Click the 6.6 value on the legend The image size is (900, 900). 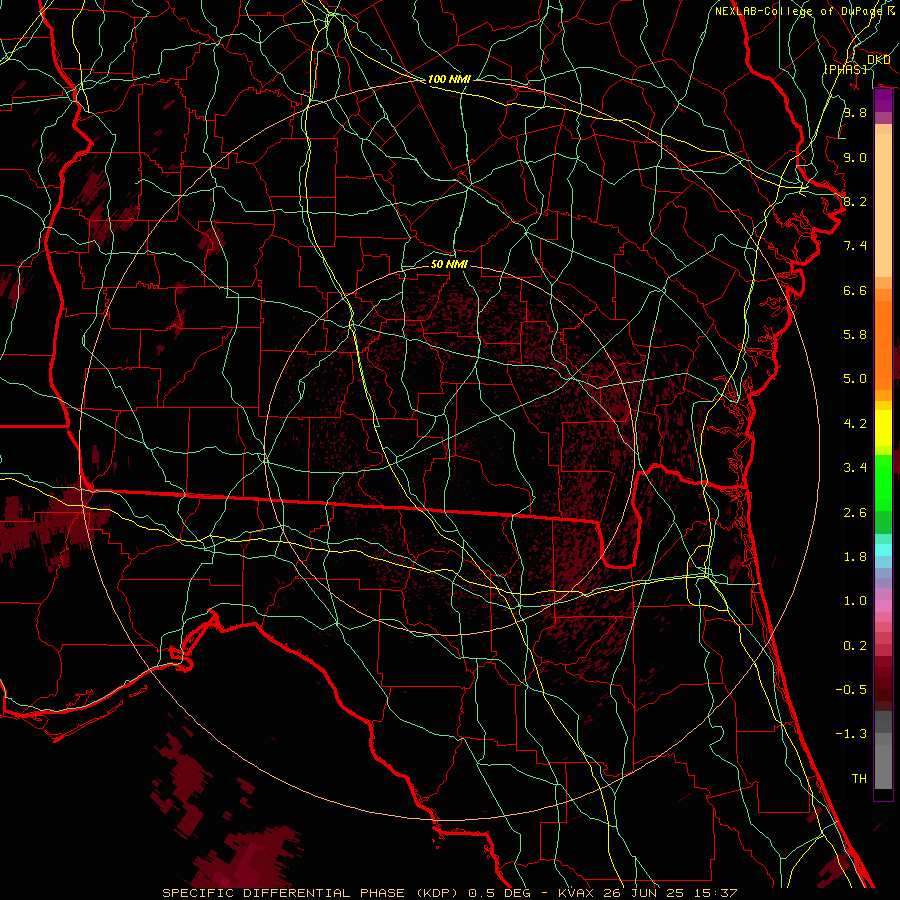click(855, 290)
